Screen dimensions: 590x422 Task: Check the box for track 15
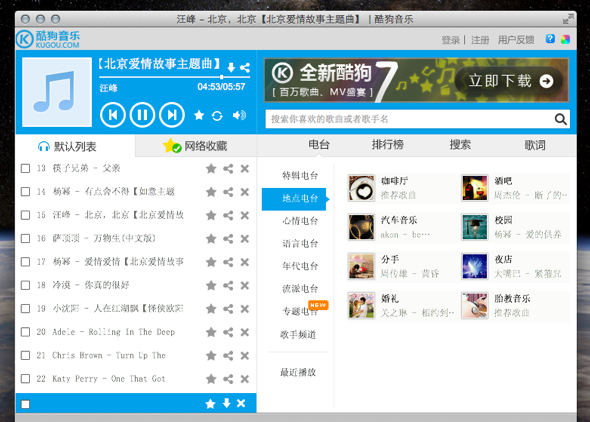pyautogui.click(x=26, y=215)
